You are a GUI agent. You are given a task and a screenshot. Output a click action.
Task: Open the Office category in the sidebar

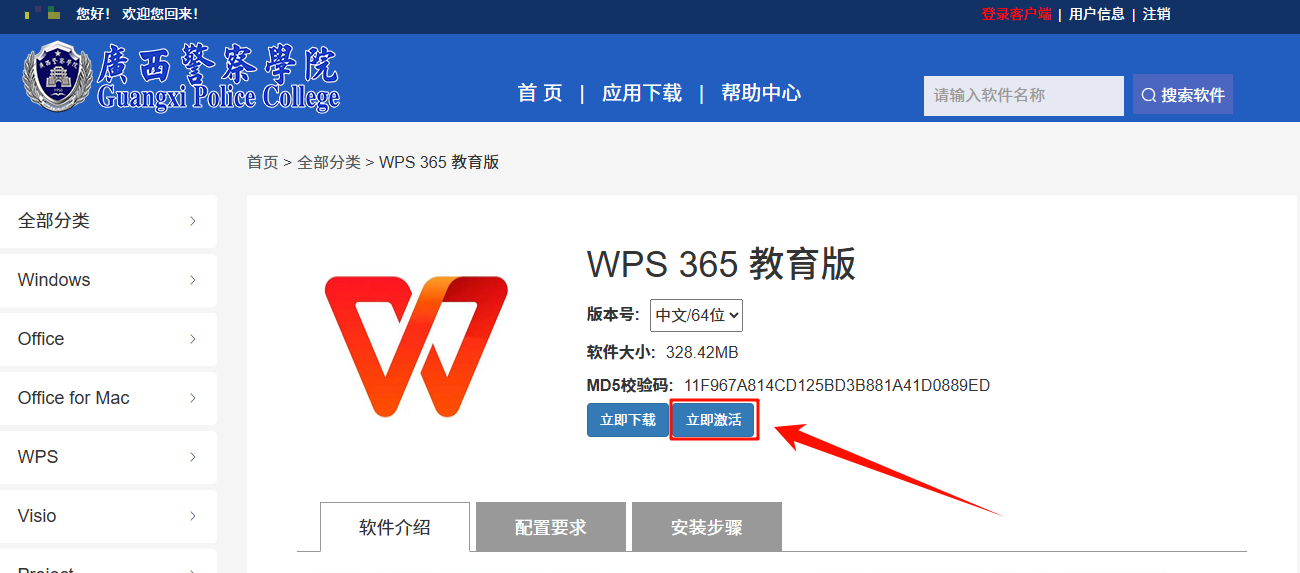pos(108,339)
